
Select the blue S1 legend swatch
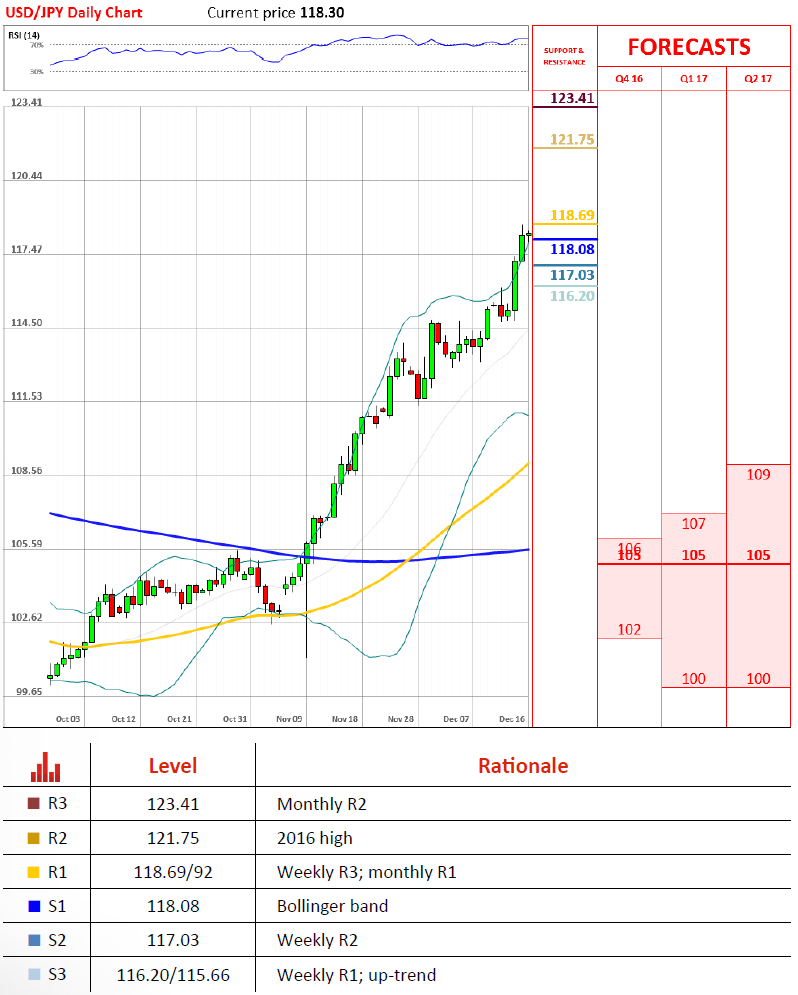[x=35, y=906]
